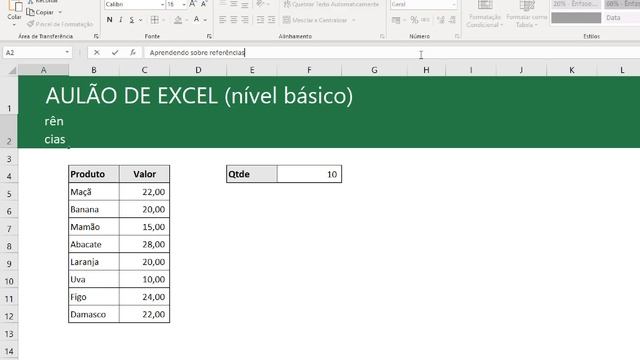Click the fill color bucket icon
The width and height of the screenshot is (640, 360).
(178, 20)
